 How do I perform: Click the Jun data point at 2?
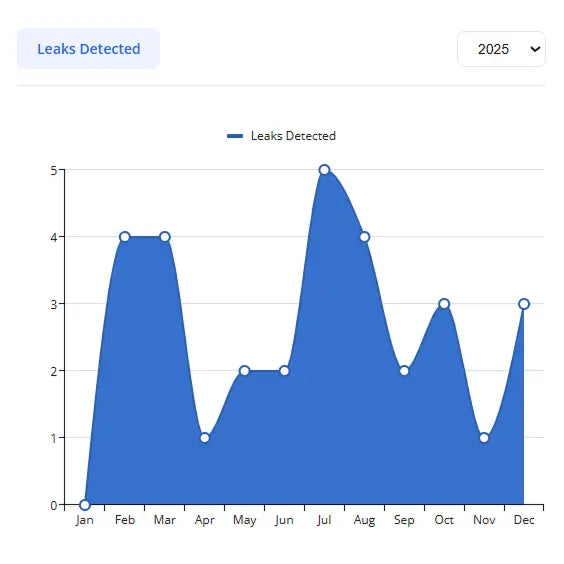coord(284,371)
